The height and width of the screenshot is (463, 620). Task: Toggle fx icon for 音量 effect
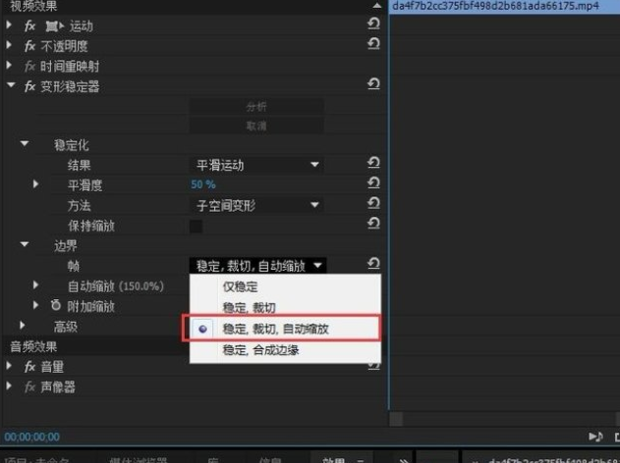coord(30,367)
